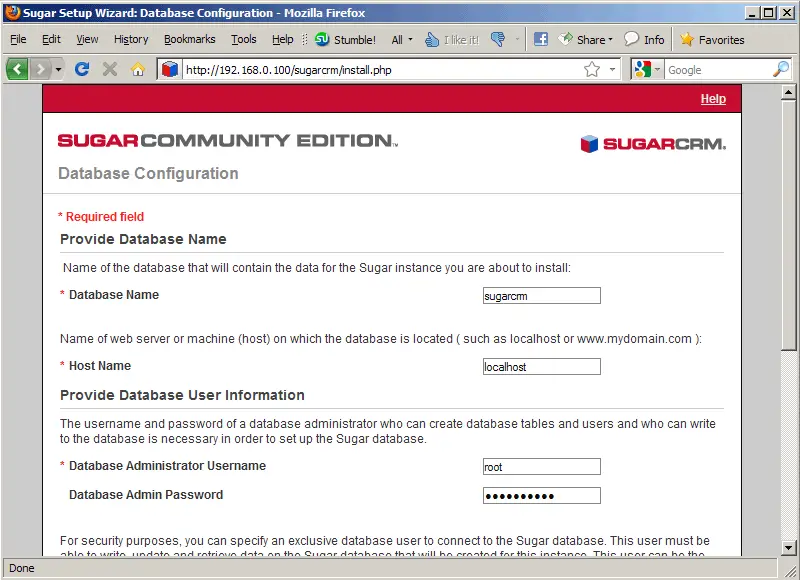
Task: Run search with the magnifying glass icon
Action: point(781,69)
